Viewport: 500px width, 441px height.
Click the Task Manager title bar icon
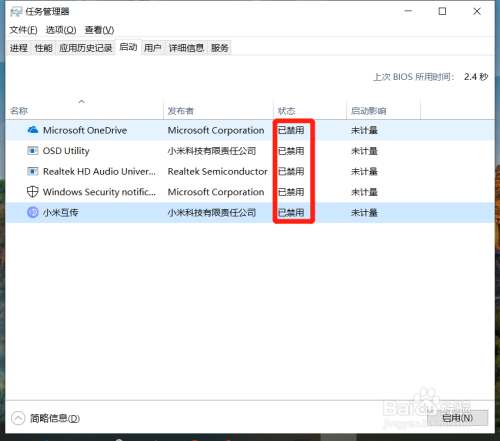[16, 12]
